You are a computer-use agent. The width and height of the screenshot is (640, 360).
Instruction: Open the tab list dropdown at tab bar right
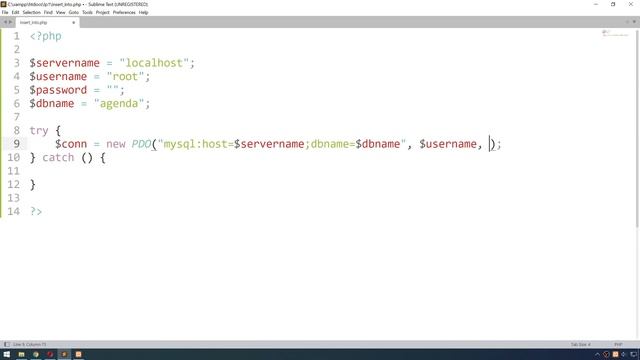[x=634, y=22]
